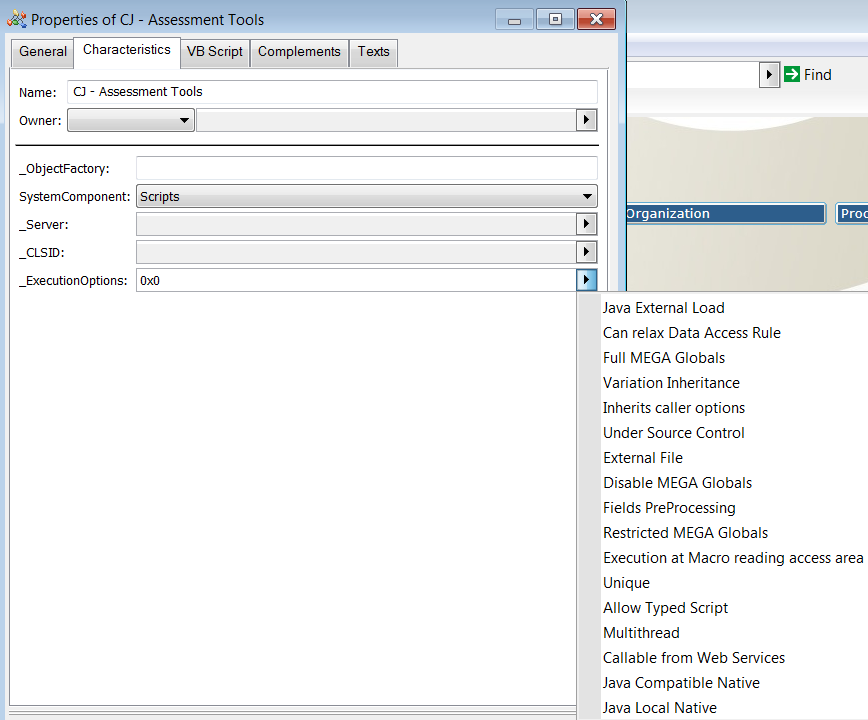Select the Texts tab
The width and height of the screenshot is (868, 720).
pyautogui.click(x=373, y=52)
